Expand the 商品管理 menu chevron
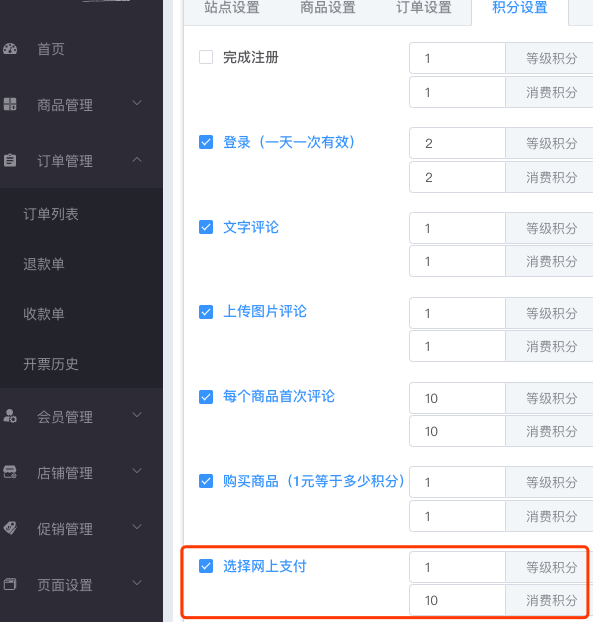Screen dimensions: 593x622 (137, 103)
